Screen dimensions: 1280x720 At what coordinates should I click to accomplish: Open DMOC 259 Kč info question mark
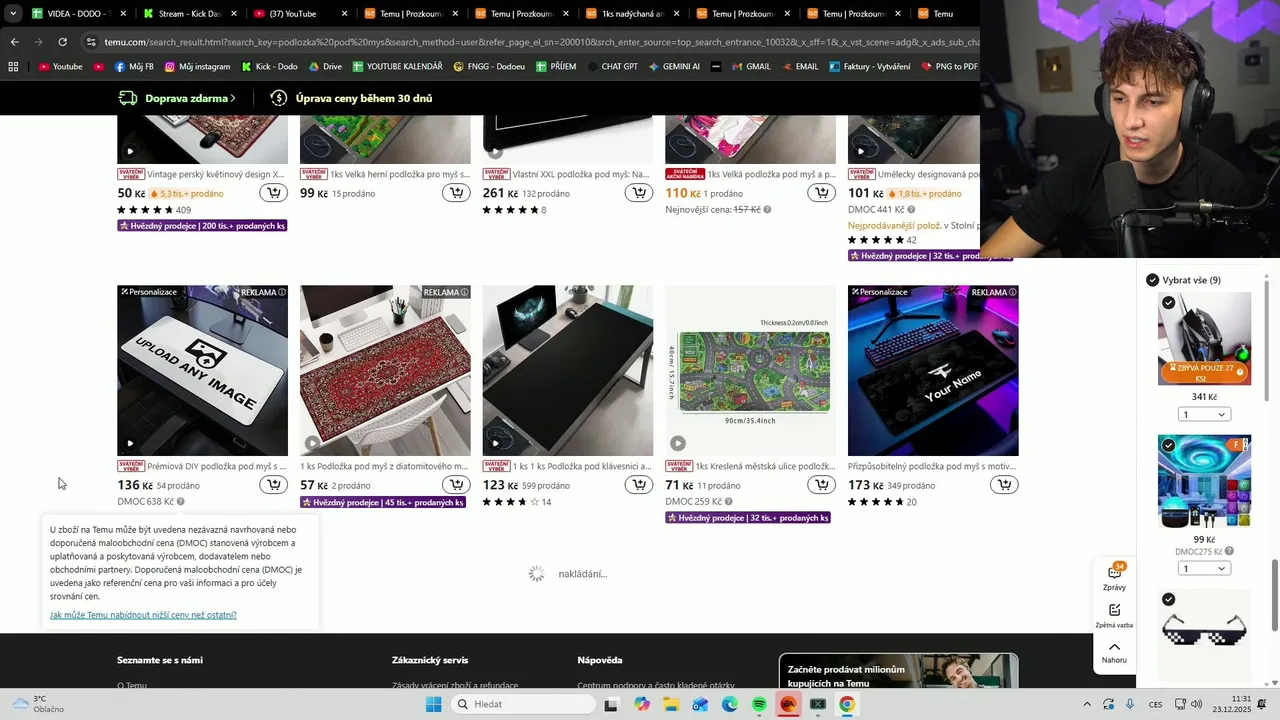coord(728,502)
